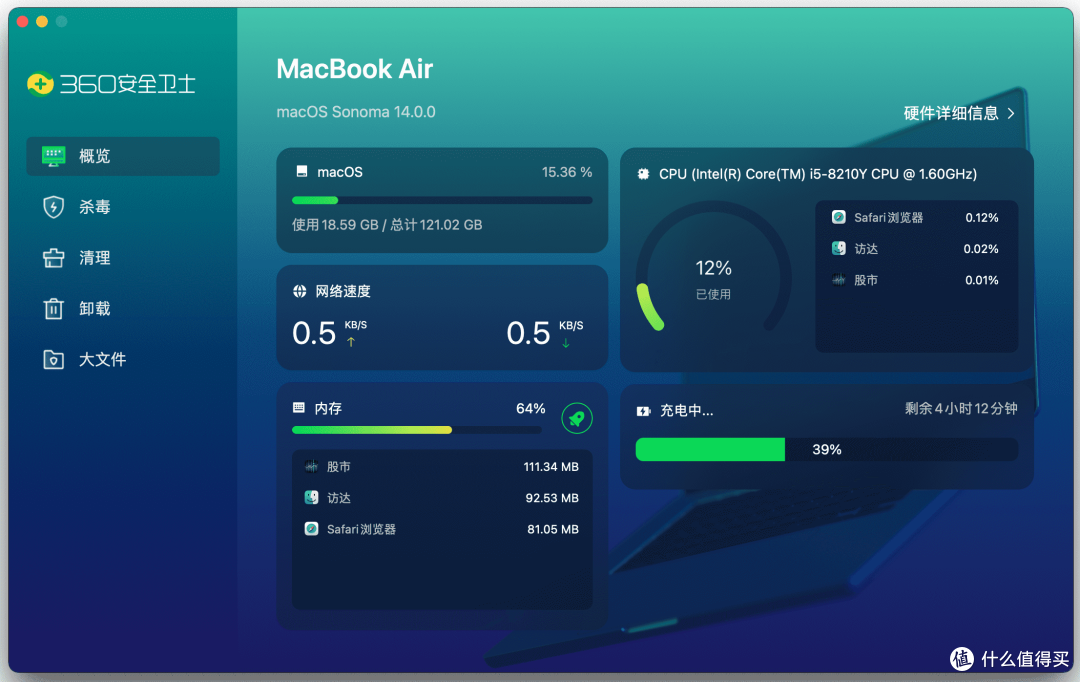
Task: Click the memory boost rocket button
Action: (577, 418)
